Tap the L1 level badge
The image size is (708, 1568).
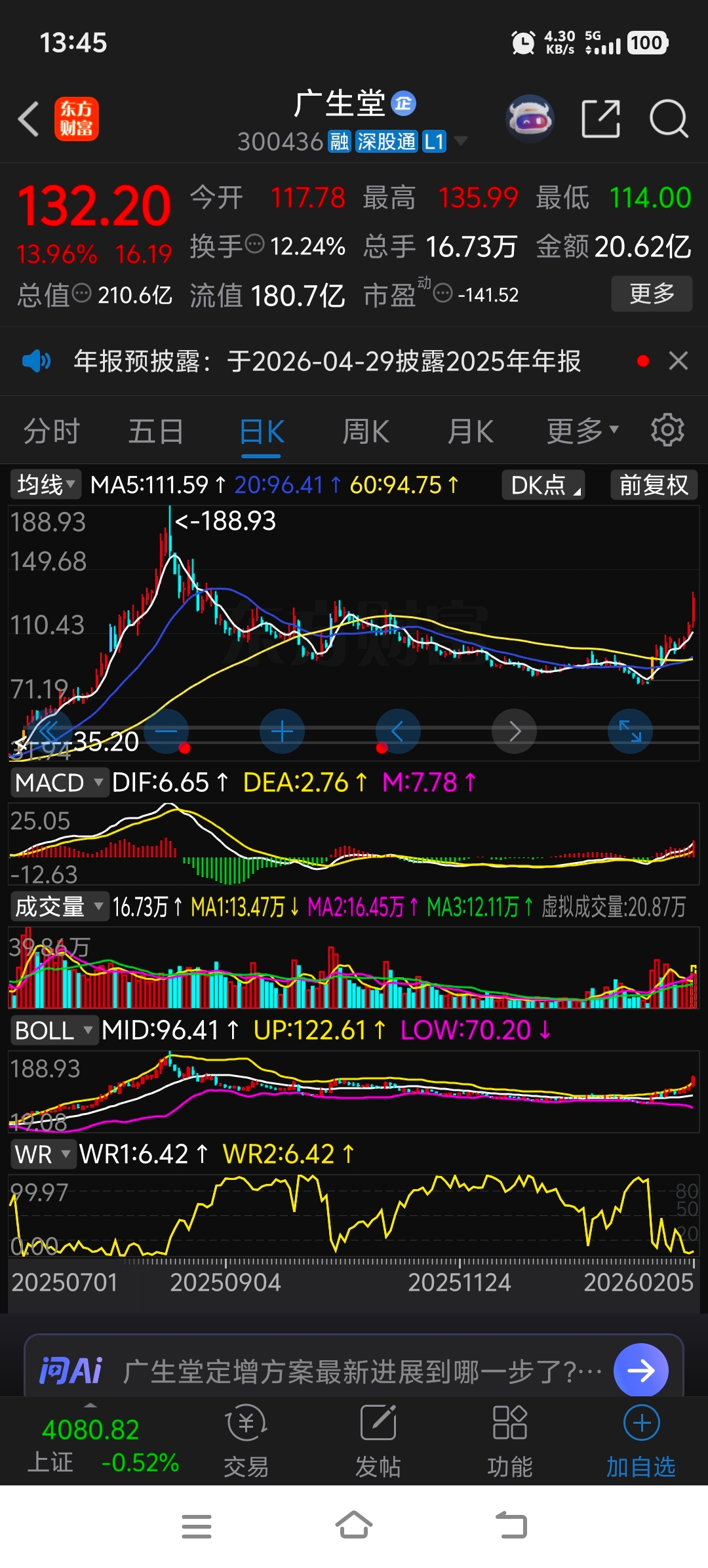(434, 141)
